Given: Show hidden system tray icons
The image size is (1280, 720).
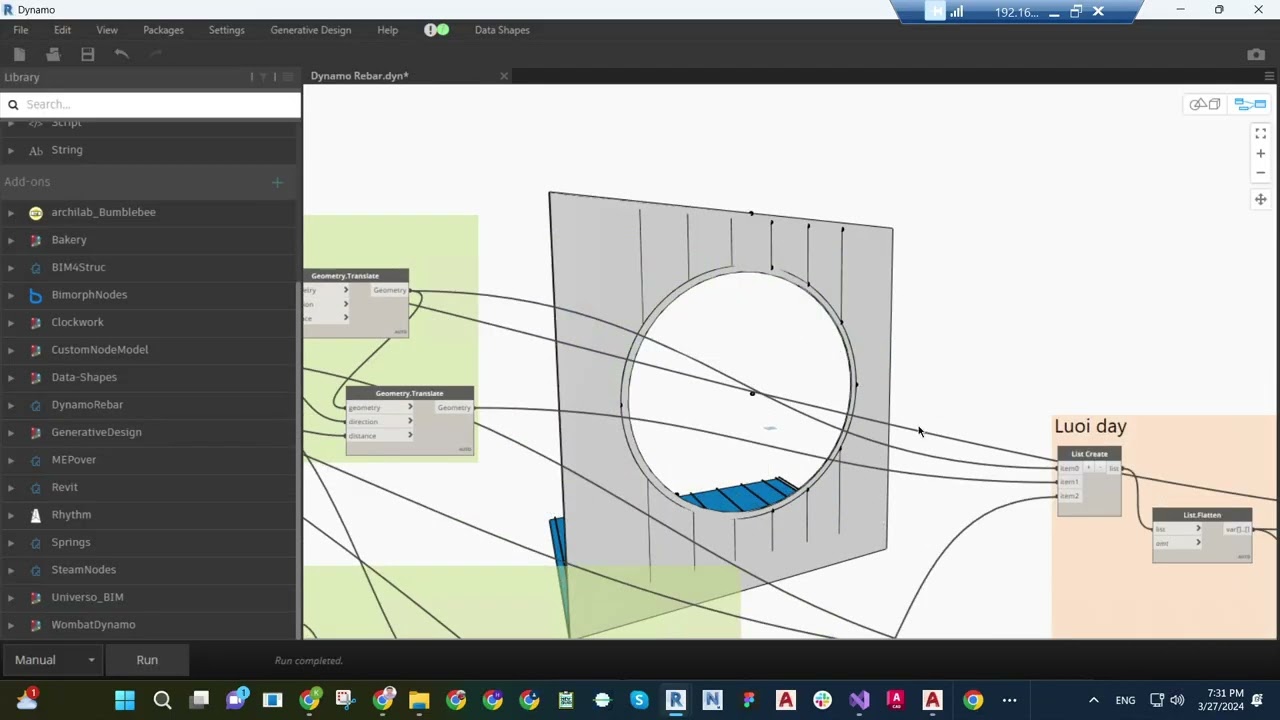Looking at the screenshot, I should tap(1093, 700).
